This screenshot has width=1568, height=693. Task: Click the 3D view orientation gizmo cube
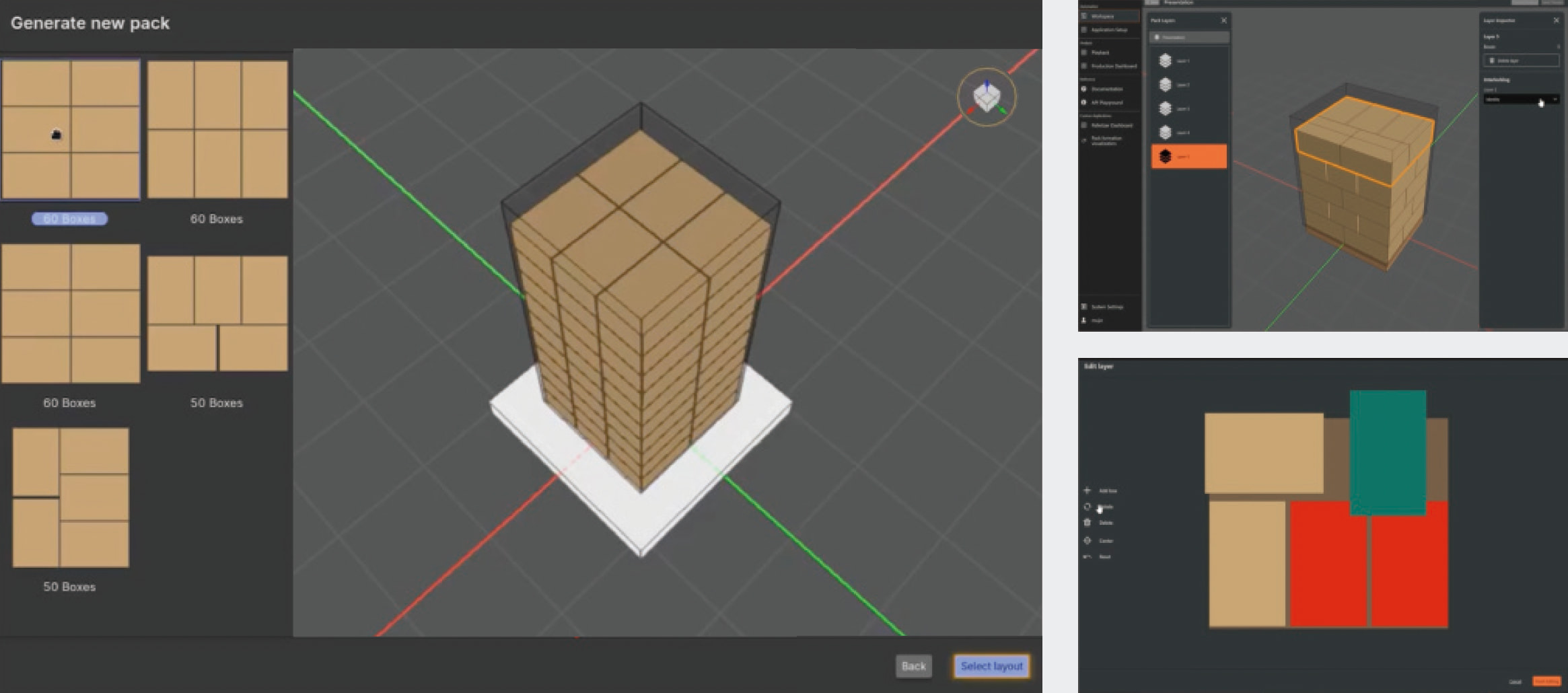(987, 97)
